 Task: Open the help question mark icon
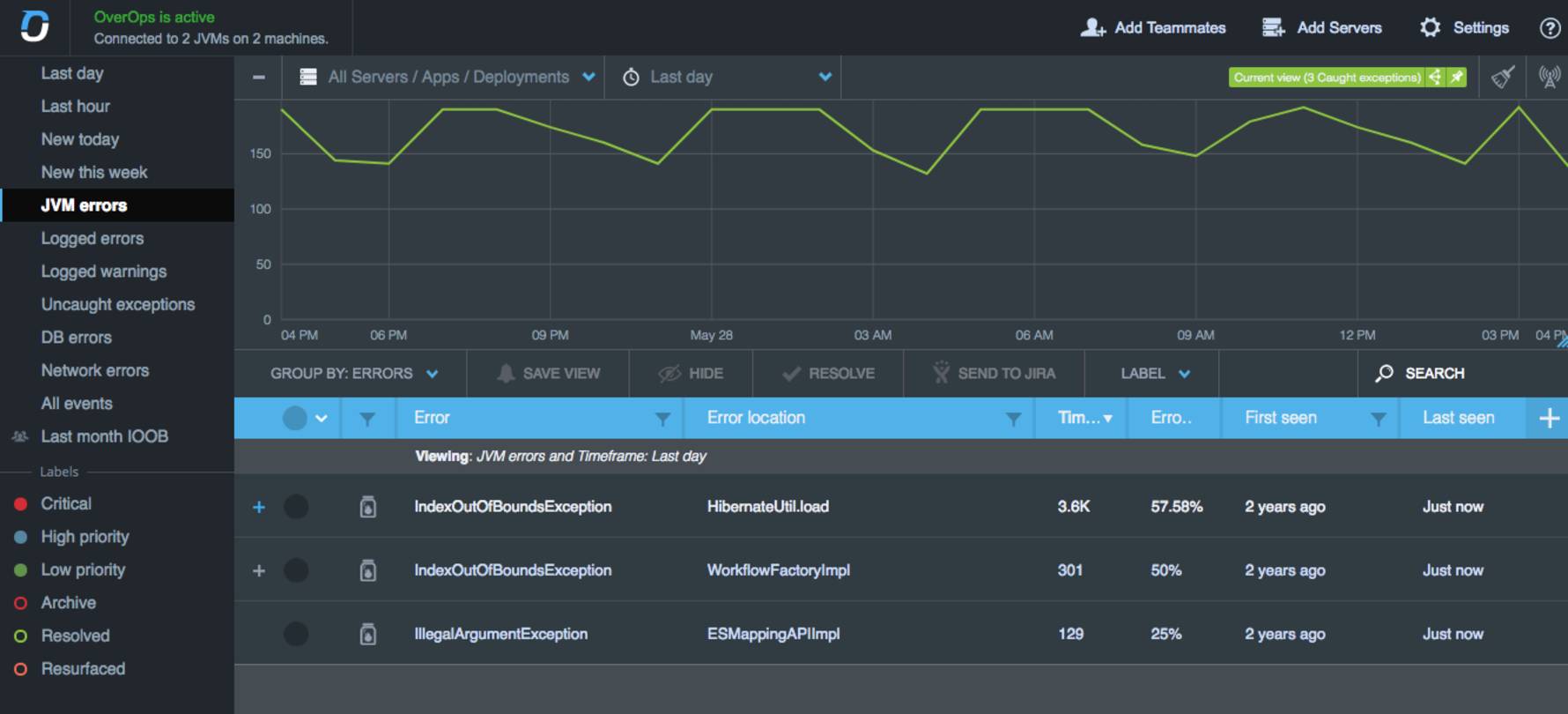click(x=1550, y=28)
